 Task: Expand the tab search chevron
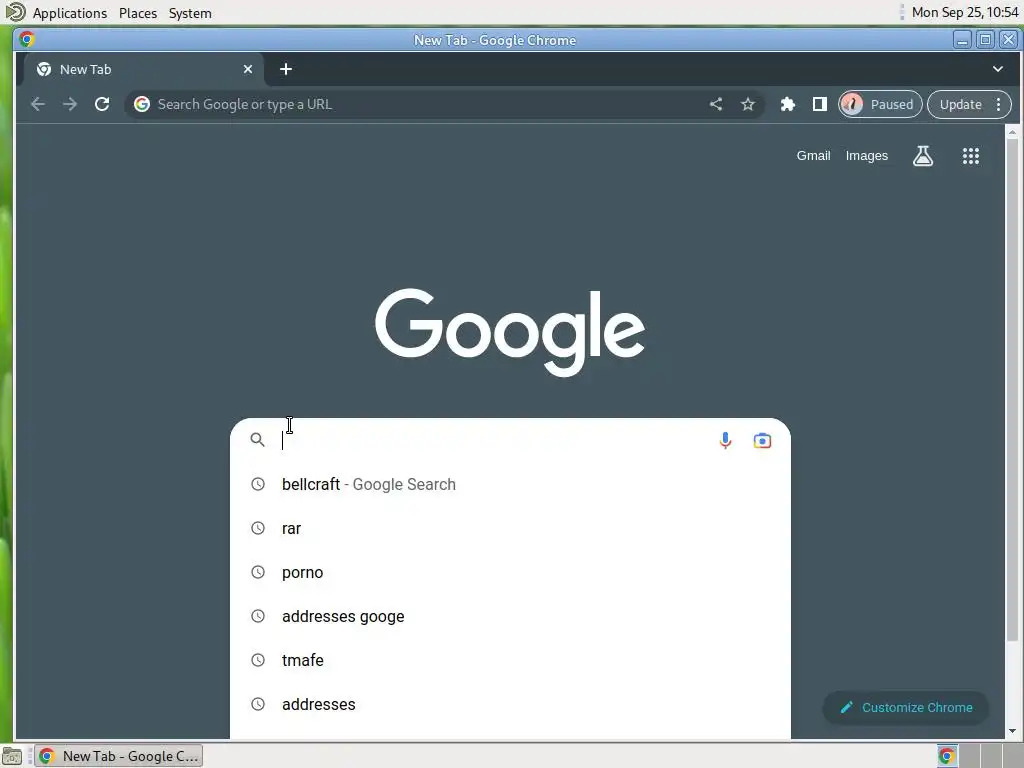click(x=997, y=69)
